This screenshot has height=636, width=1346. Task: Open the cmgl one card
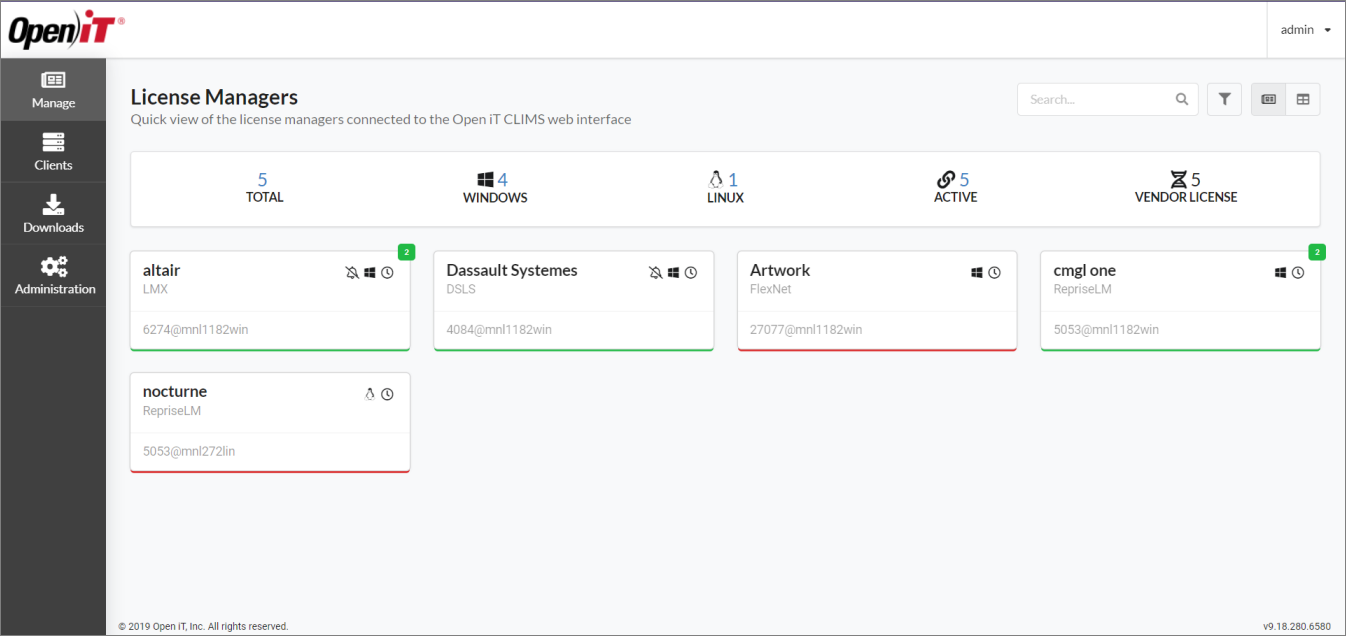pos(1180,300)
